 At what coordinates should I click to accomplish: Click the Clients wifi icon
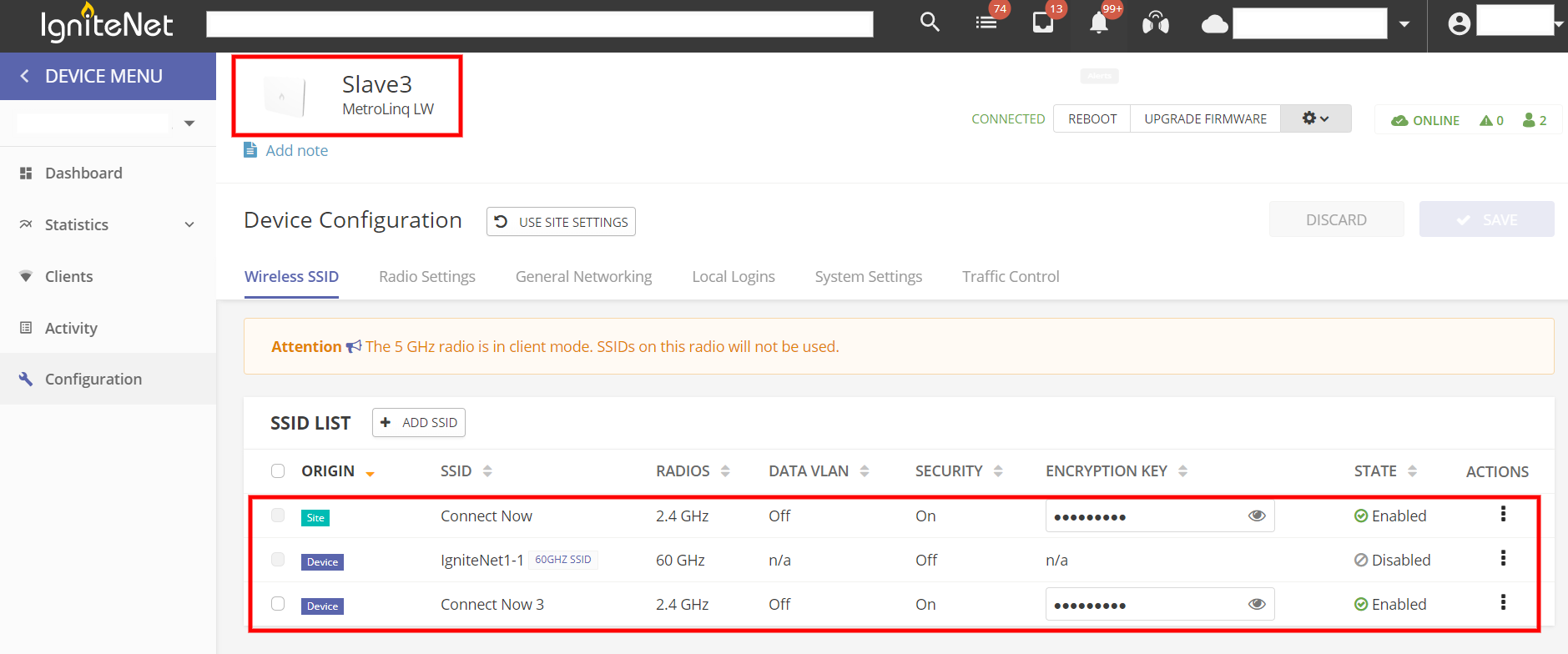pos(26,276)
